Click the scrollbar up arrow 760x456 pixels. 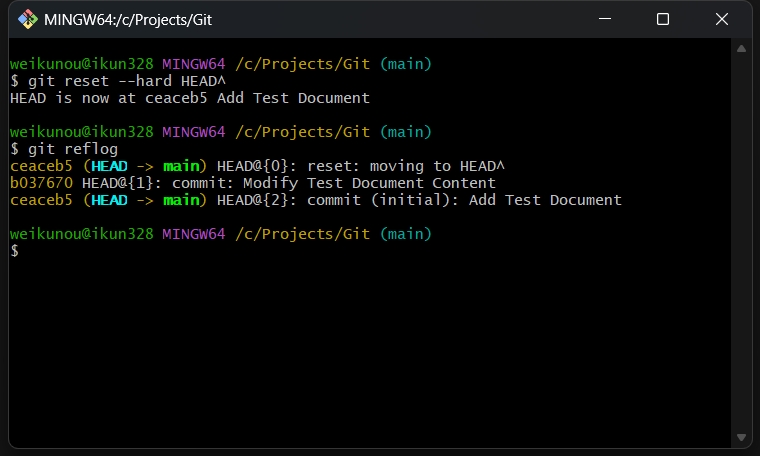[x=741, y=48]
